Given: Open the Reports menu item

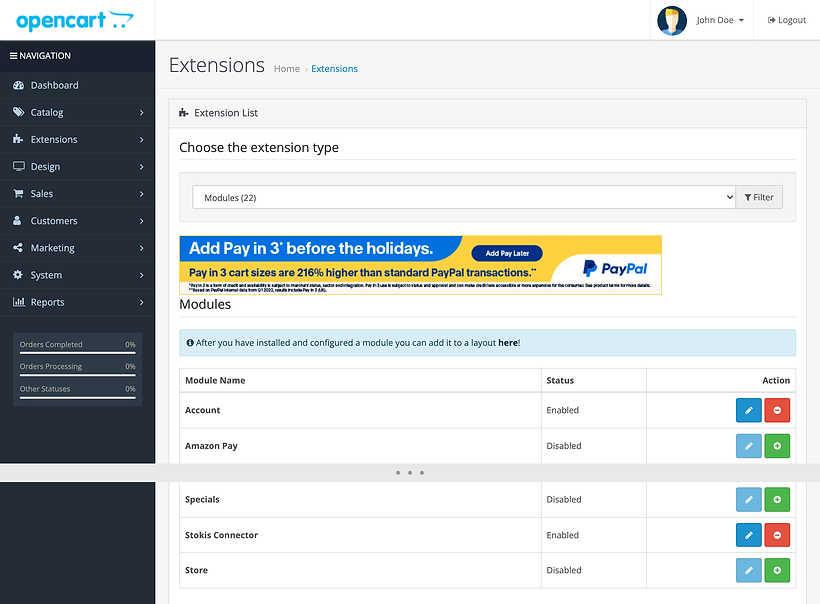Looking at the screenshot, I should click(77, 302).
